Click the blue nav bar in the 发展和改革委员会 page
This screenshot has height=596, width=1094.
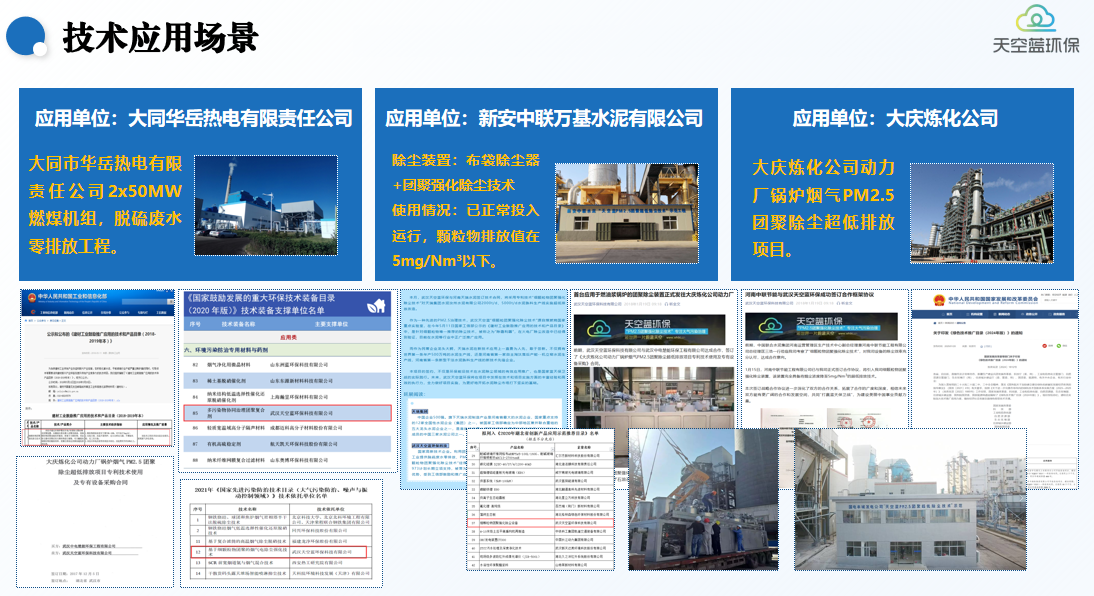click(x=995, y=314)
